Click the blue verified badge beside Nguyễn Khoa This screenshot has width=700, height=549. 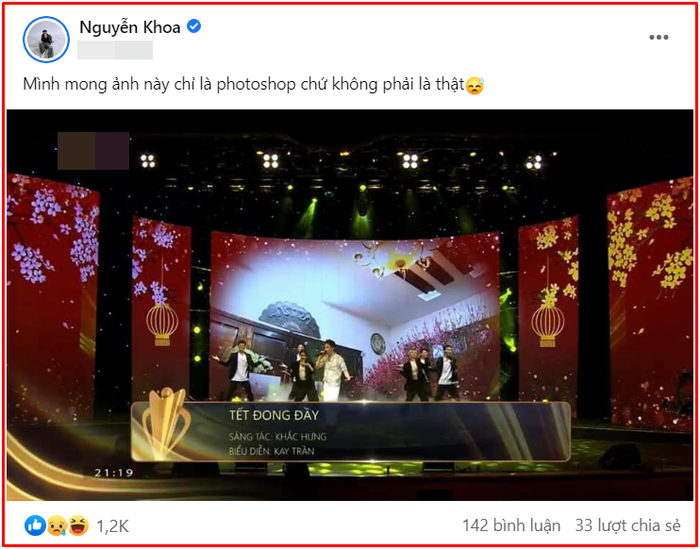(x=194, y=27)
